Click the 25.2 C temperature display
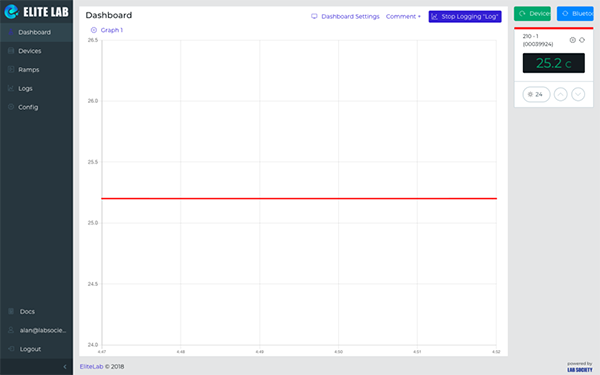600x375 pixels. tap(554, 63)
